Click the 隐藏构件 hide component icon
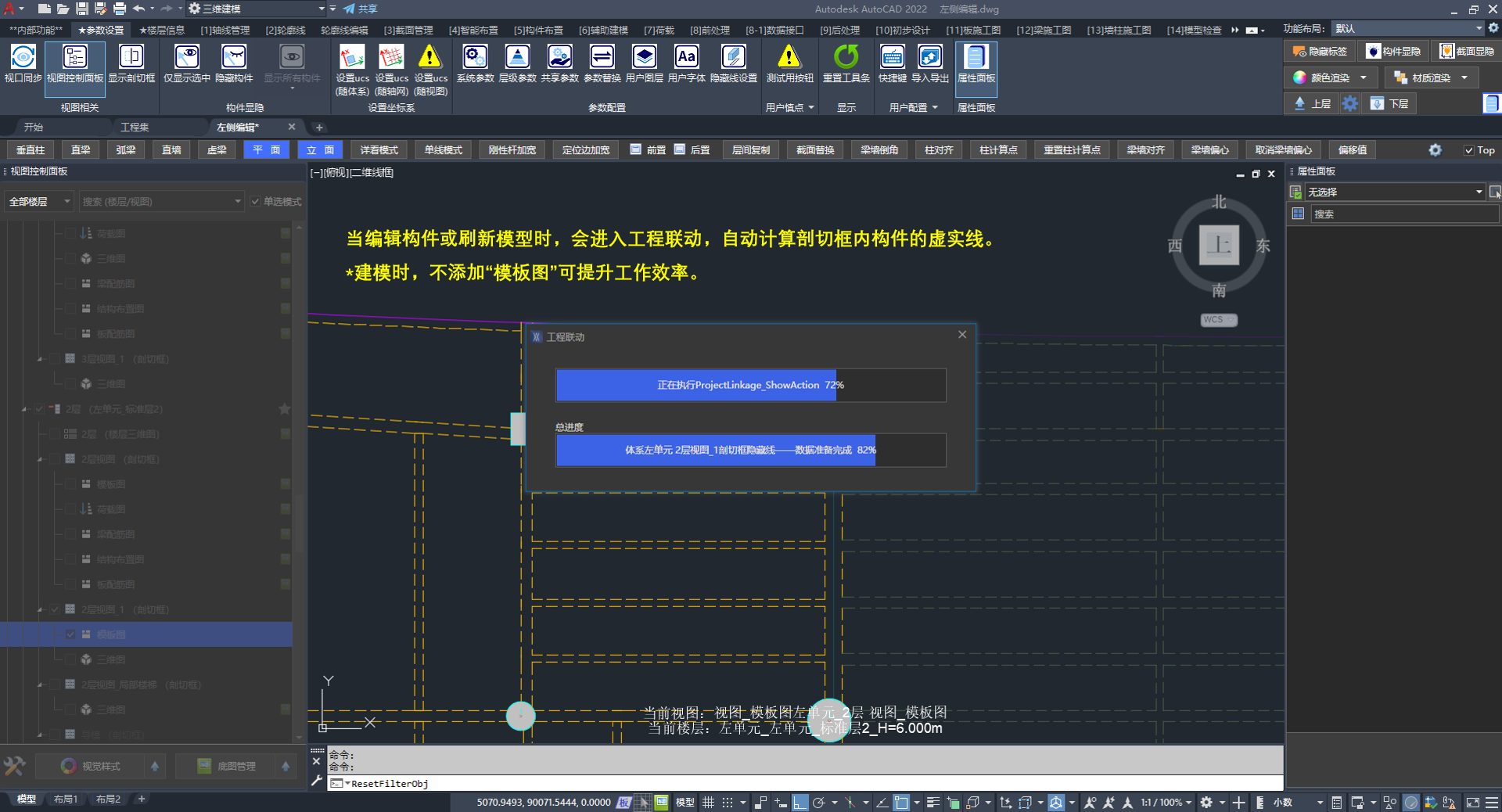 [234, 63]
